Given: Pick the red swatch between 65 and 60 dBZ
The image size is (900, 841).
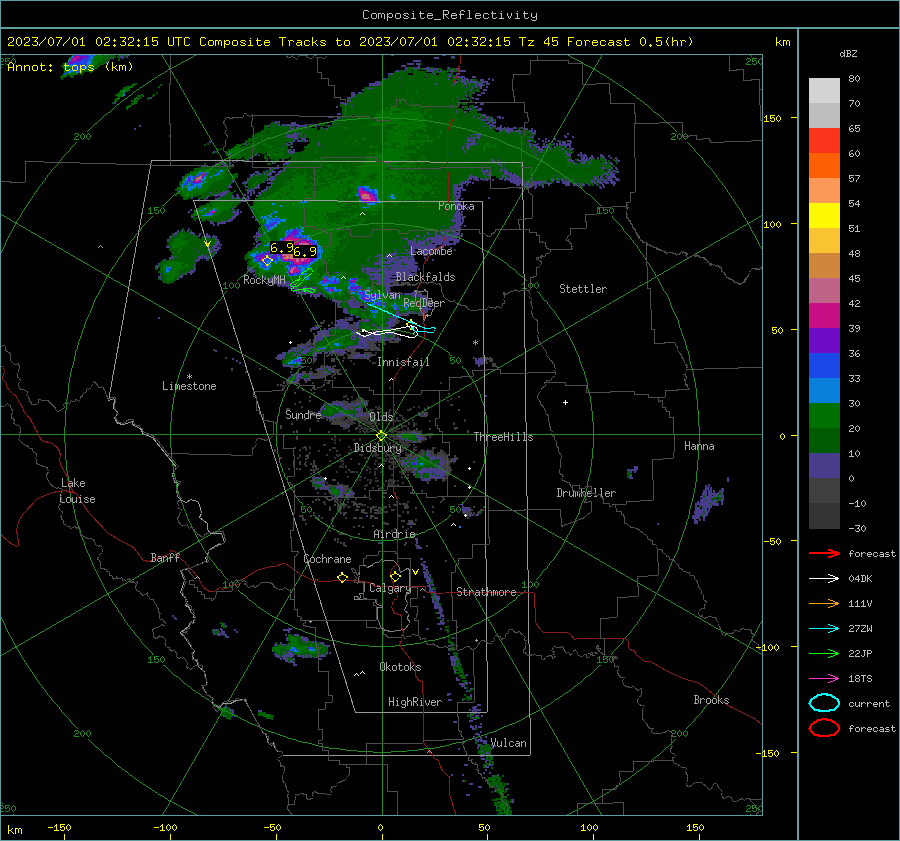Looking at the screenshot, I should click(824, 141).
